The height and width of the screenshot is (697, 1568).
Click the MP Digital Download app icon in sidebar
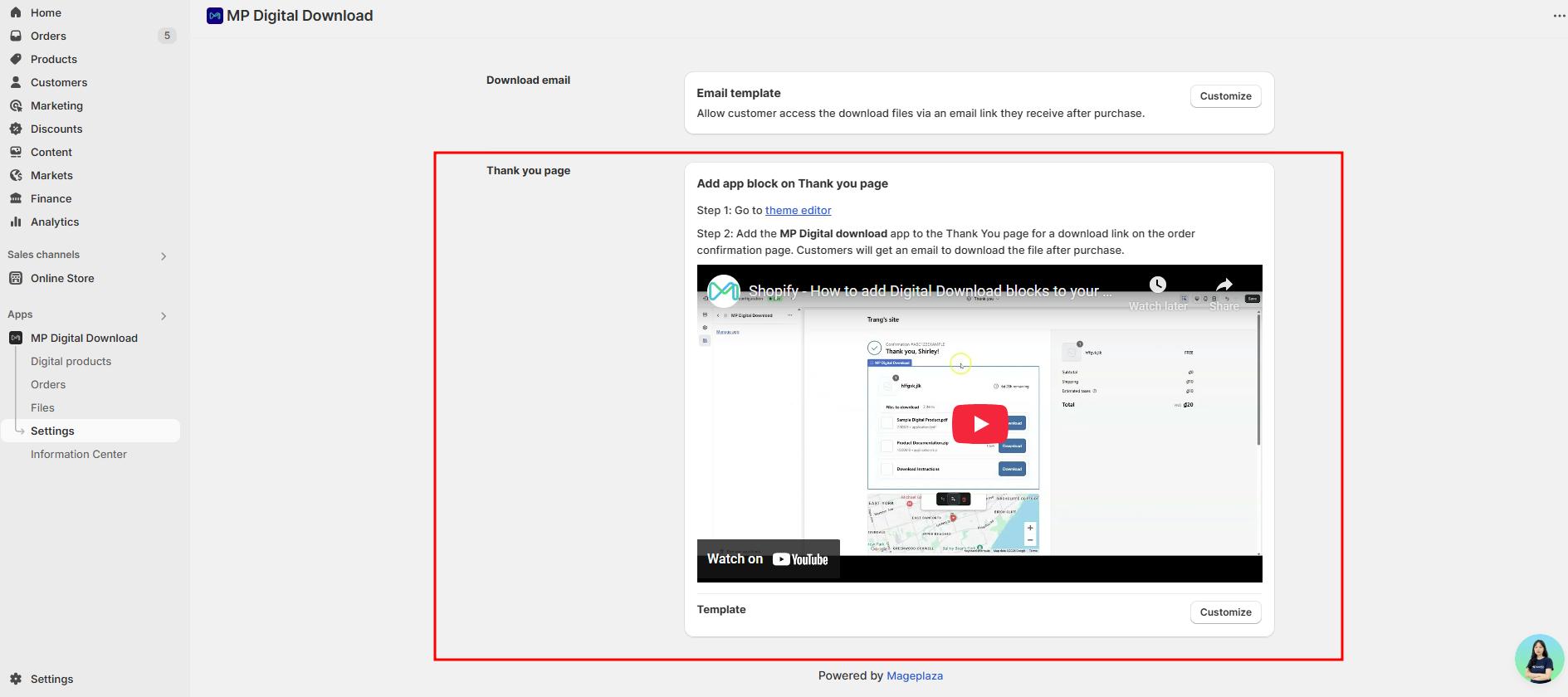point(16,338)
